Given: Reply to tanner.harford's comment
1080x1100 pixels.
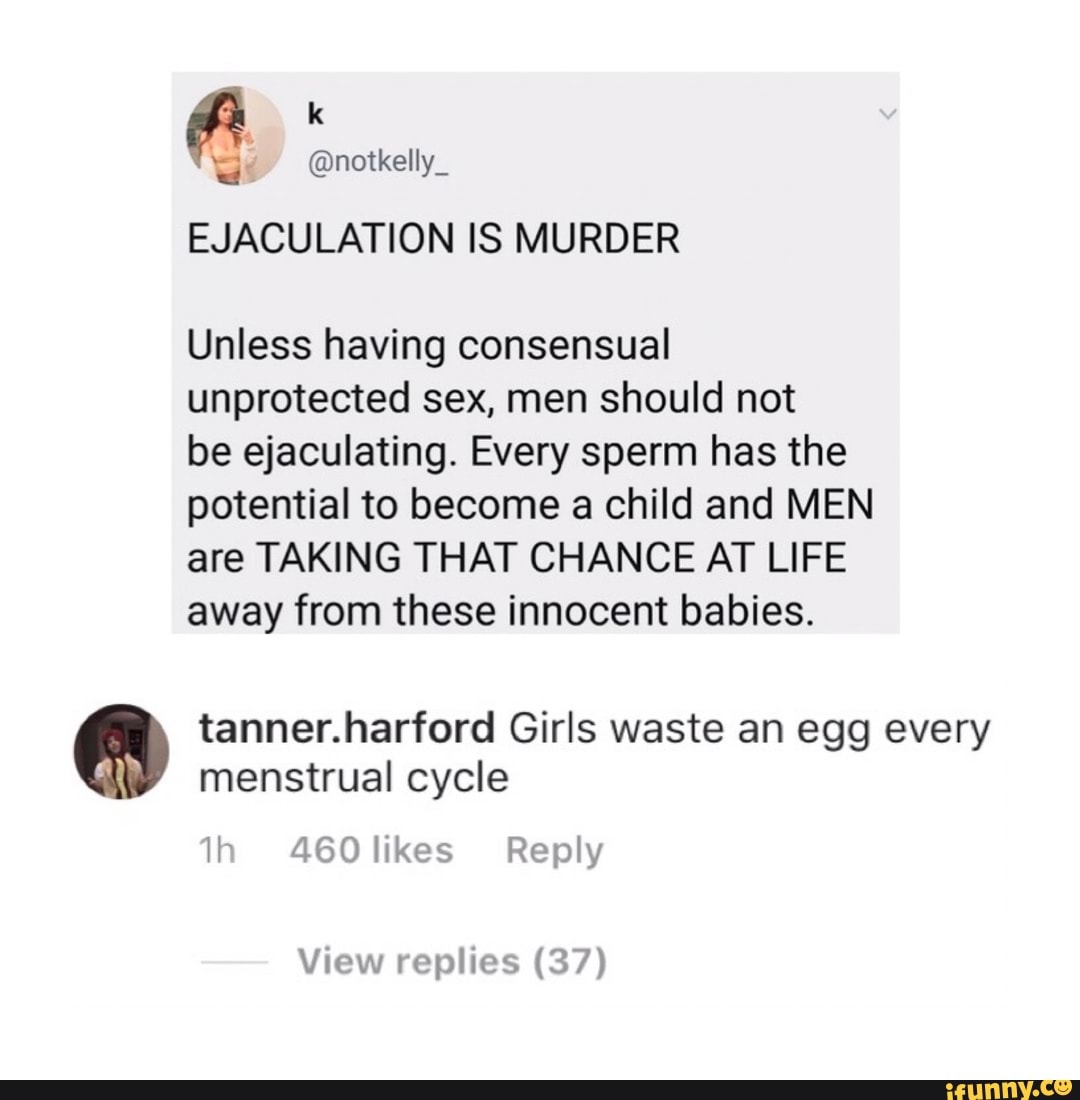Looking at the screenshot, I should coord(554,850).
